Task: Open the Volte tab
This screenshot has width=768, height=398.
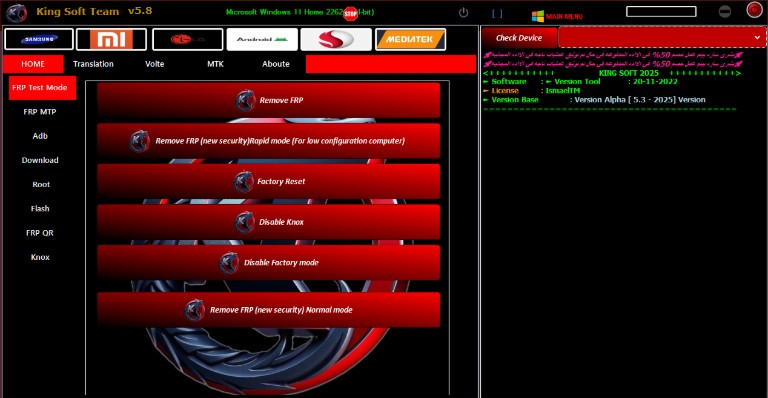Action: tap(154, 64)
